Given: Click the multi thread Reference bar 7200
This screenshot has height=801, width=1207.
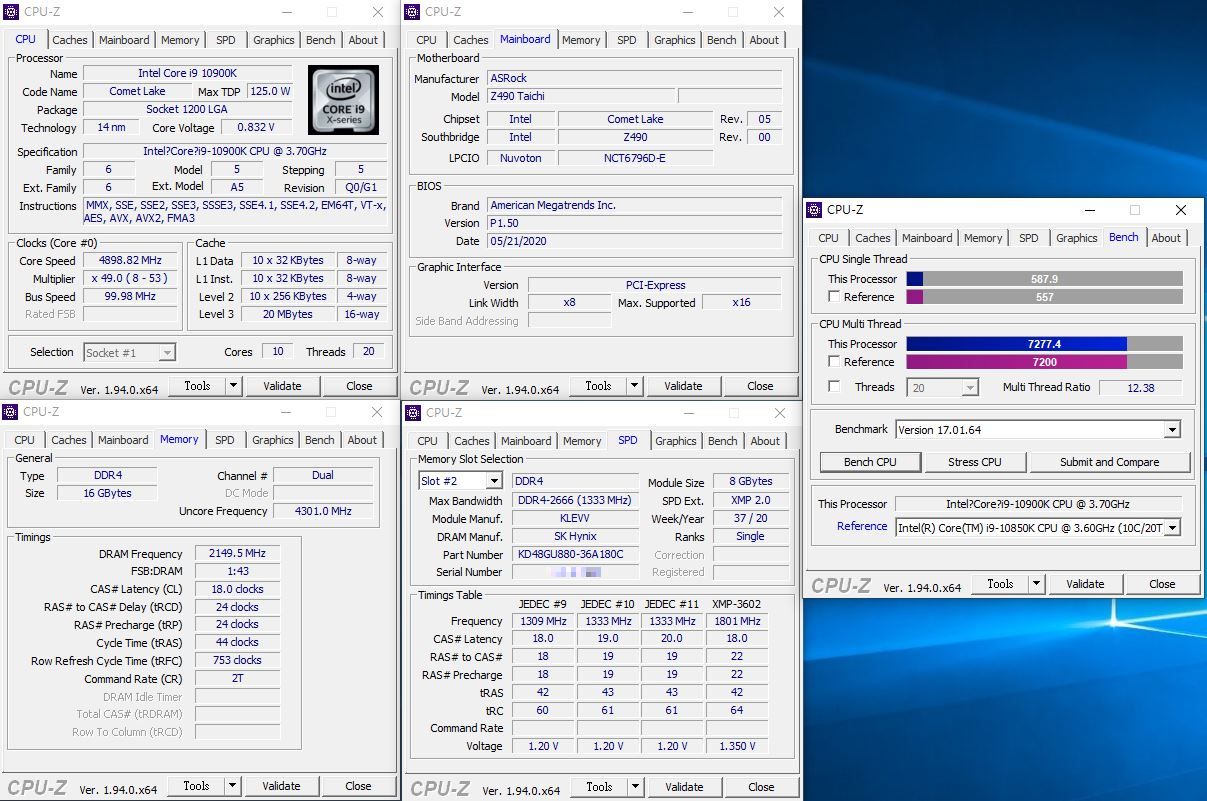Looking at the screenshot, I should (1044, 362).
